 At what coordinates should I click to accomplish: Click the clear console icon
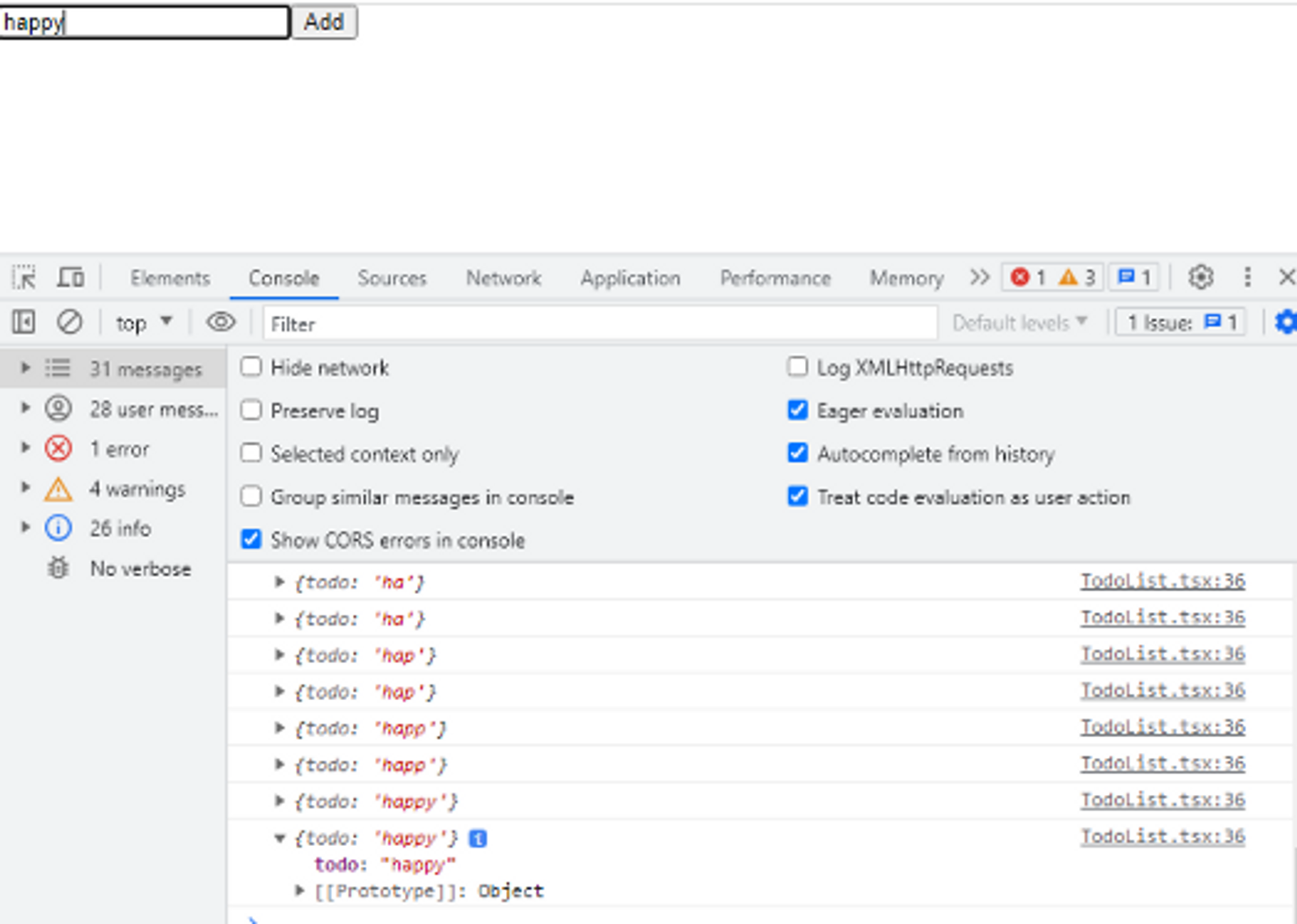tap(69, 322)
